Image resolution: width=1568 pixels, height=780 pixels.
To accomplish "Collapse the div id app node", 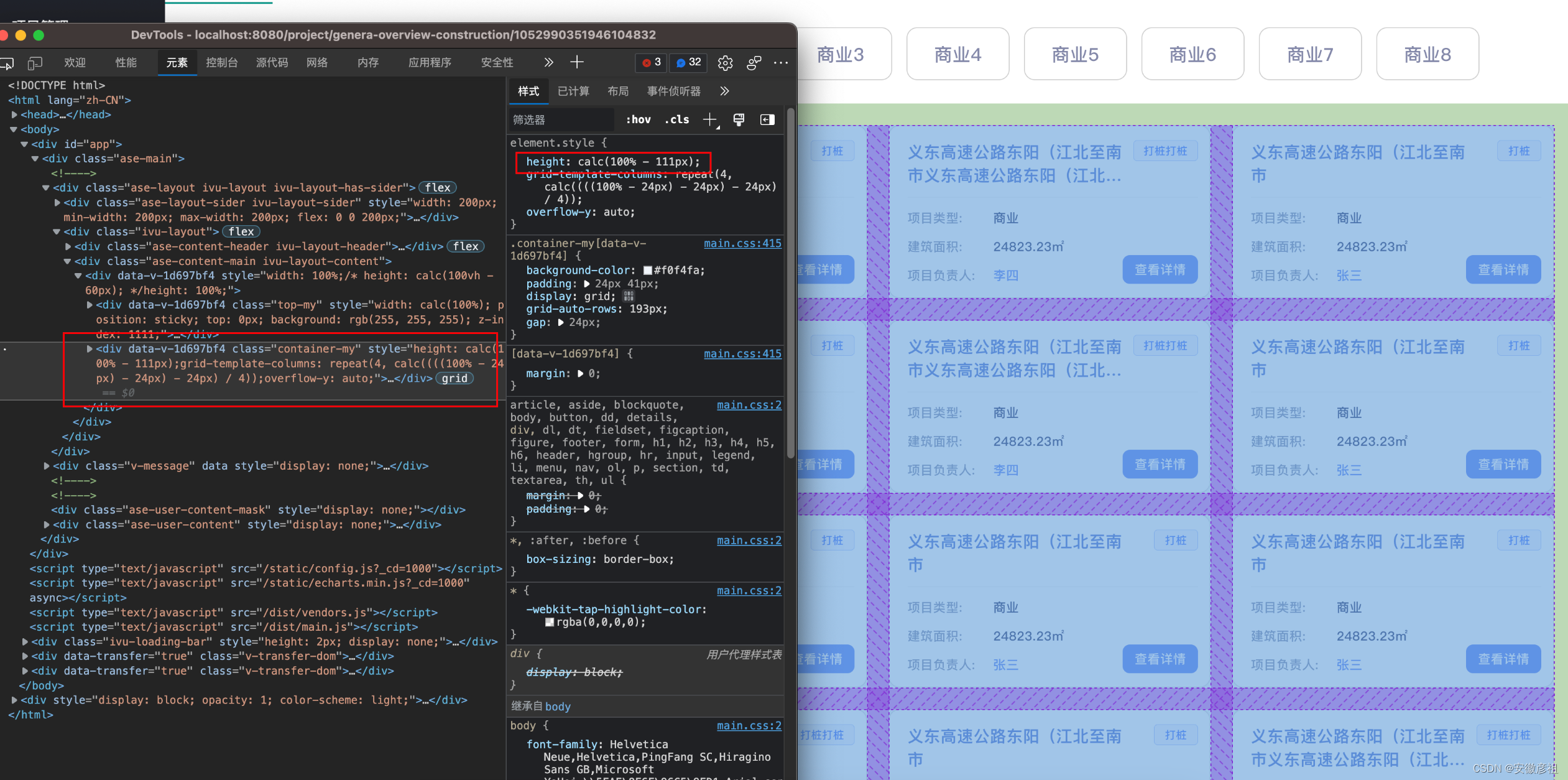I will coord(24,144).
